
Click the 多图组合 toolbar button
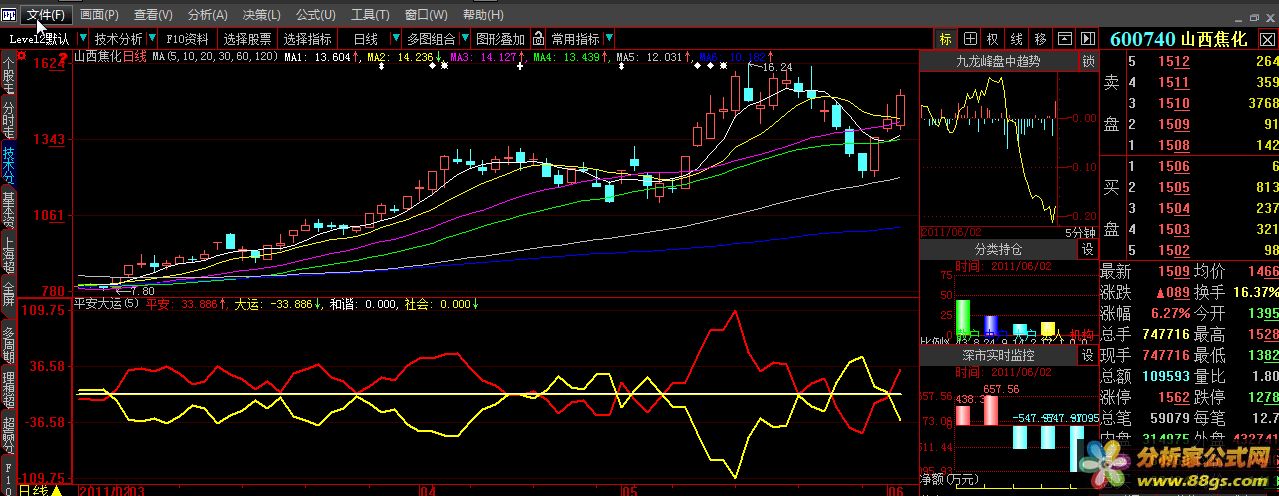(x=431, y=39)
